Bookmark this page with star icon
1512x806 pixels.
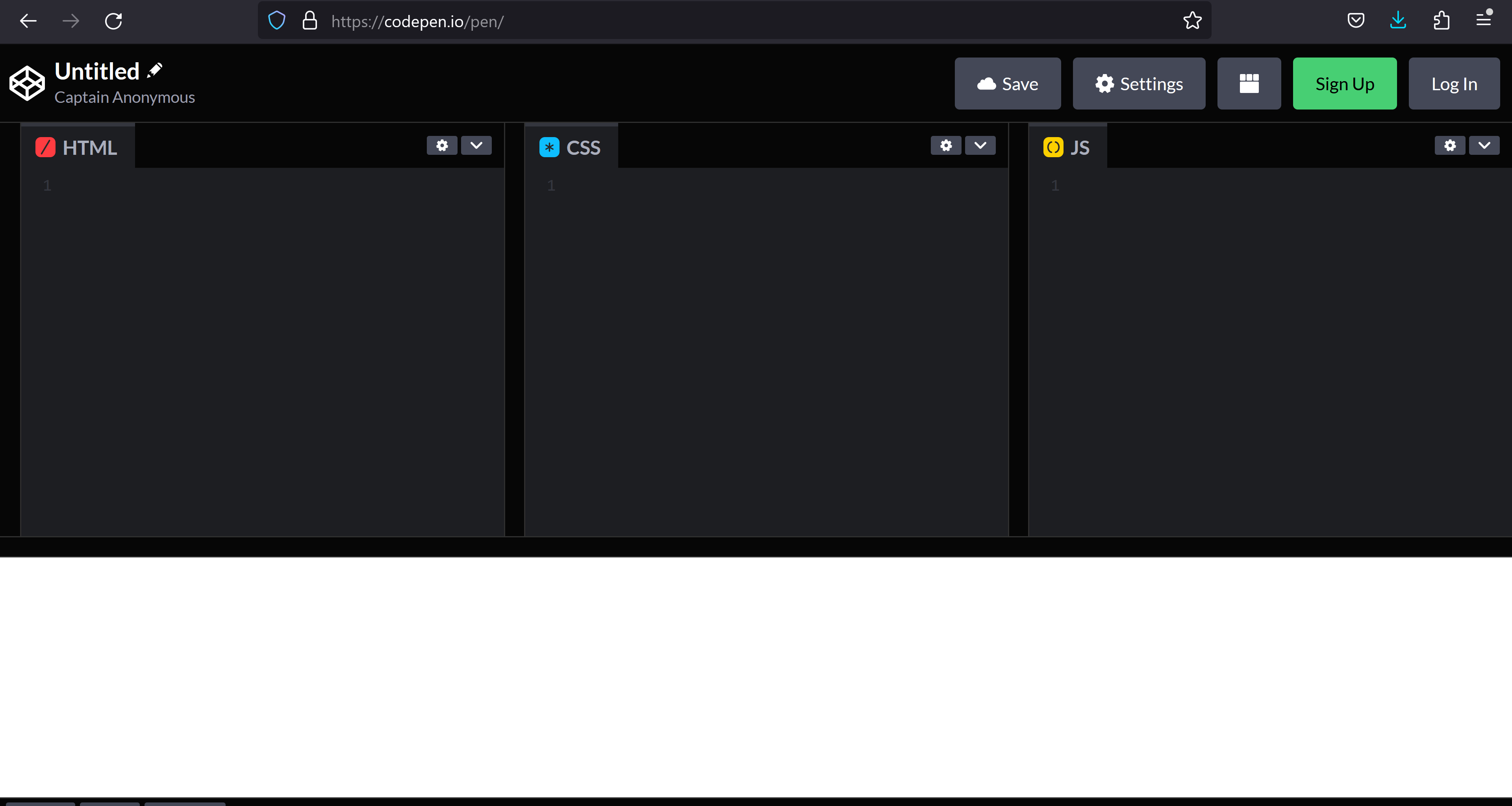pyautogui.click(x=1192, y=21)
